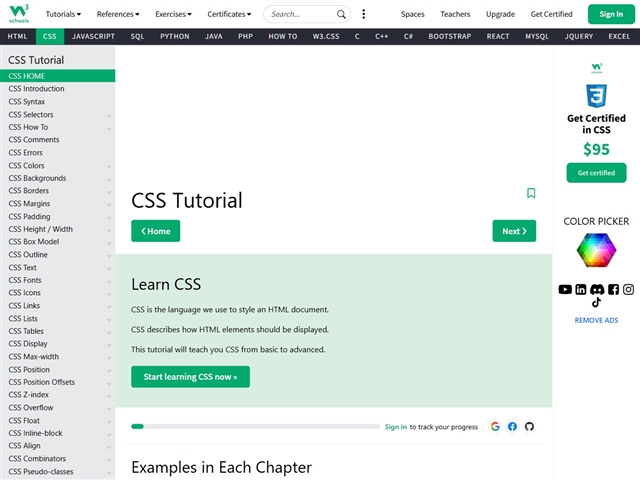Sign in with the GitHub icon

click(529, 427)
